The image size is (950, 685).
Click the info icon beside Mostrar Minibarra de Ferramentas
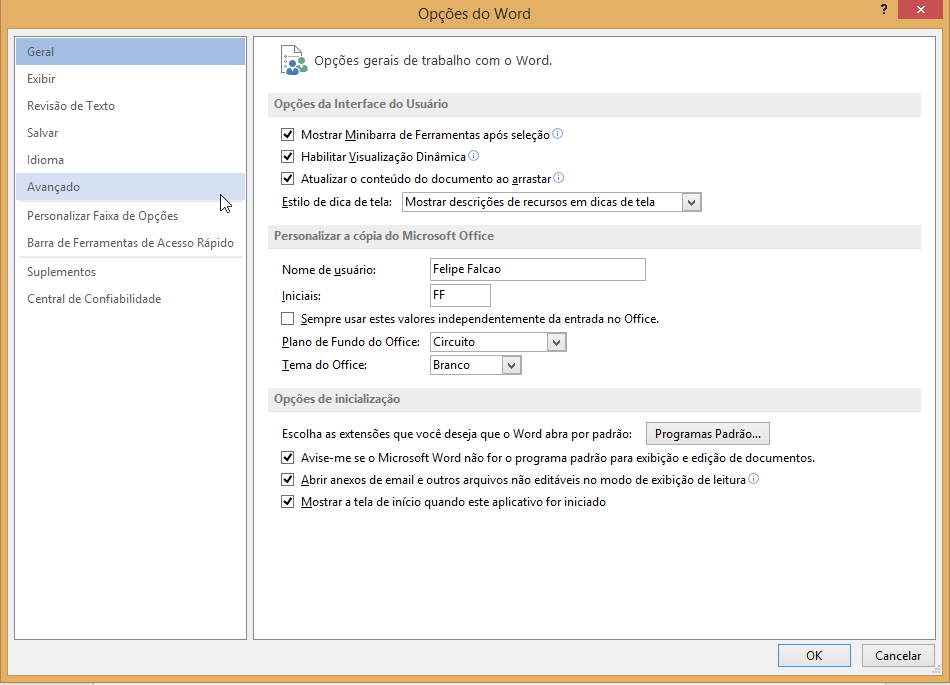coord(557,134)
